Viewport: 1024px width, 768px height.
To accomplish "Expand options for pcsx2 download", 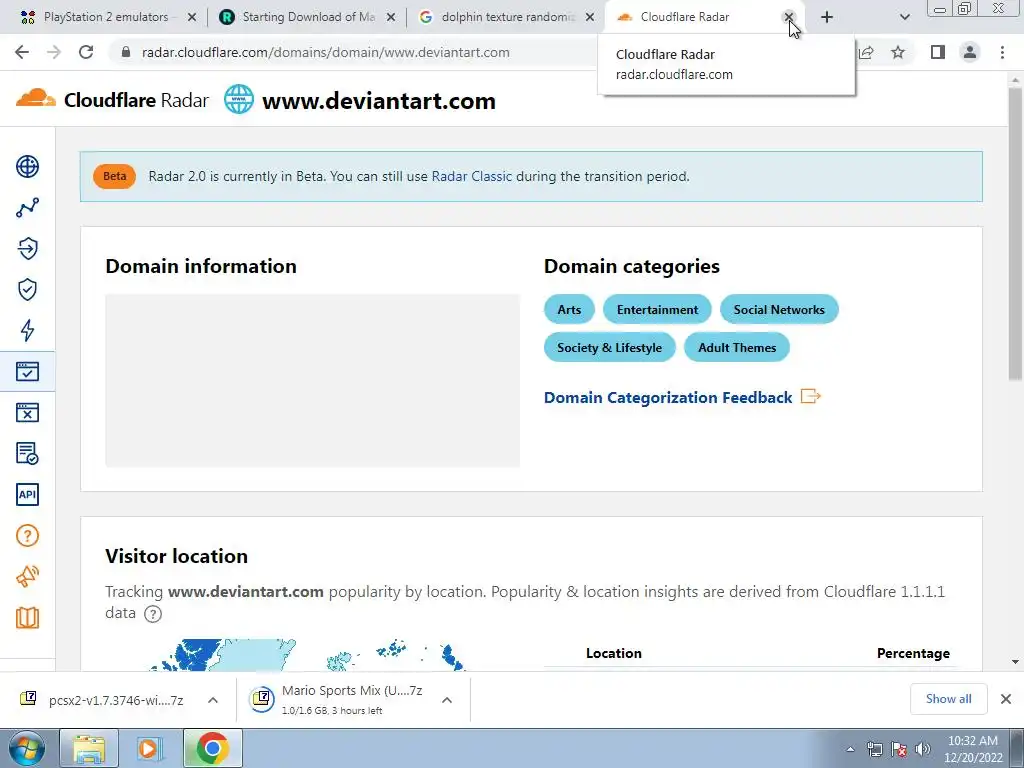I will [x=213, y=700].
